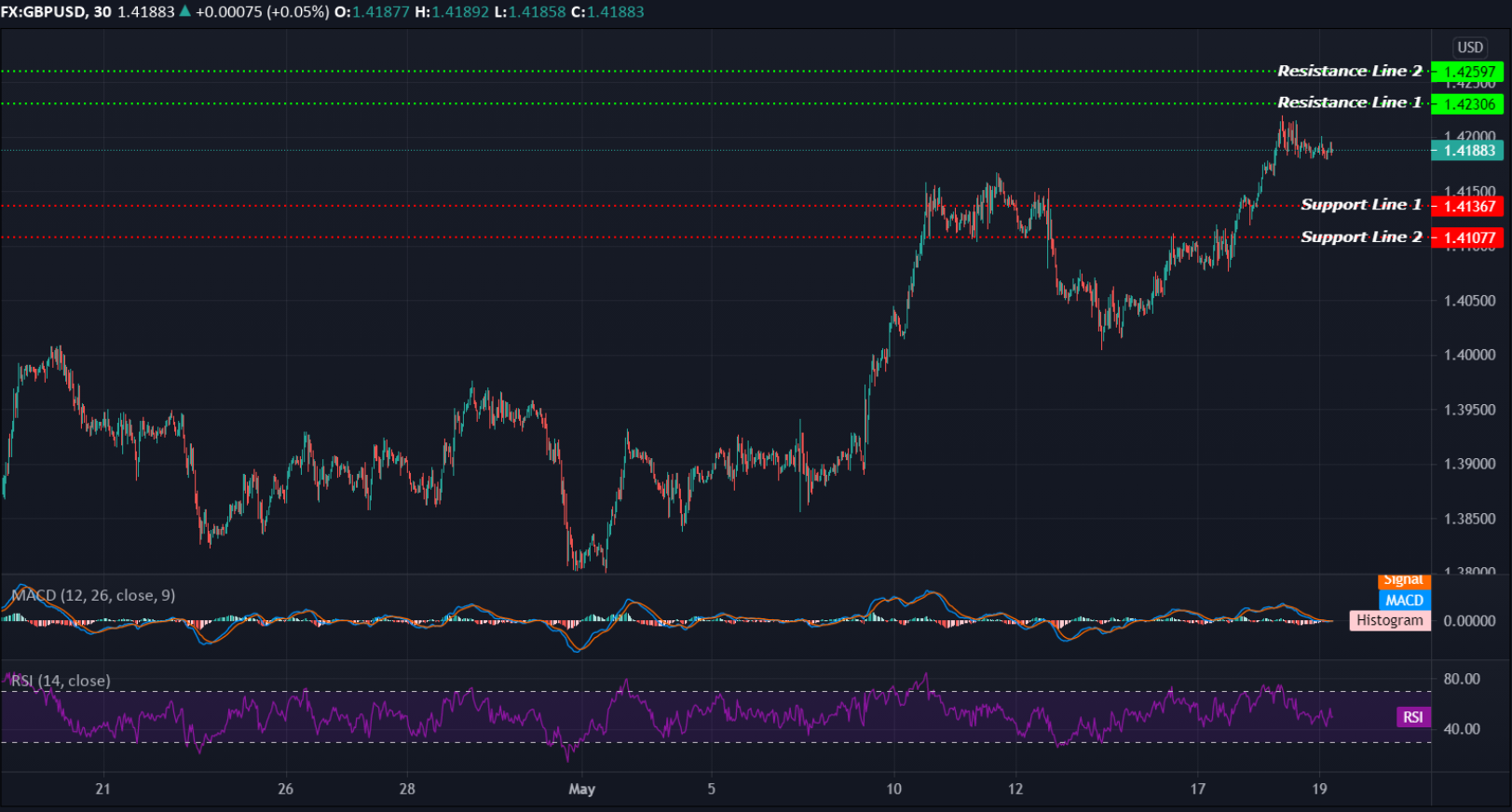
Task: Click the FX:GBPUSD symbol title
Action: [x=44, y=12]
